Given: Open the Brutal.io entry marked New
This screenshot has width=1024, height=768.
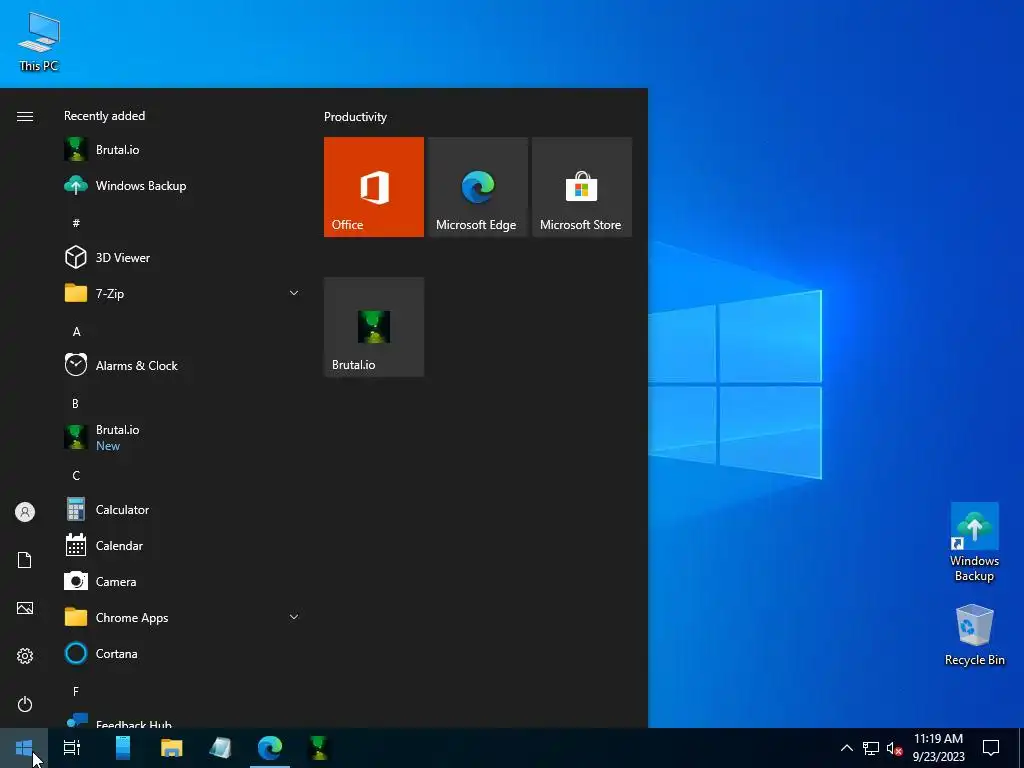Looking at the screenshot, I should click(183, 438).
